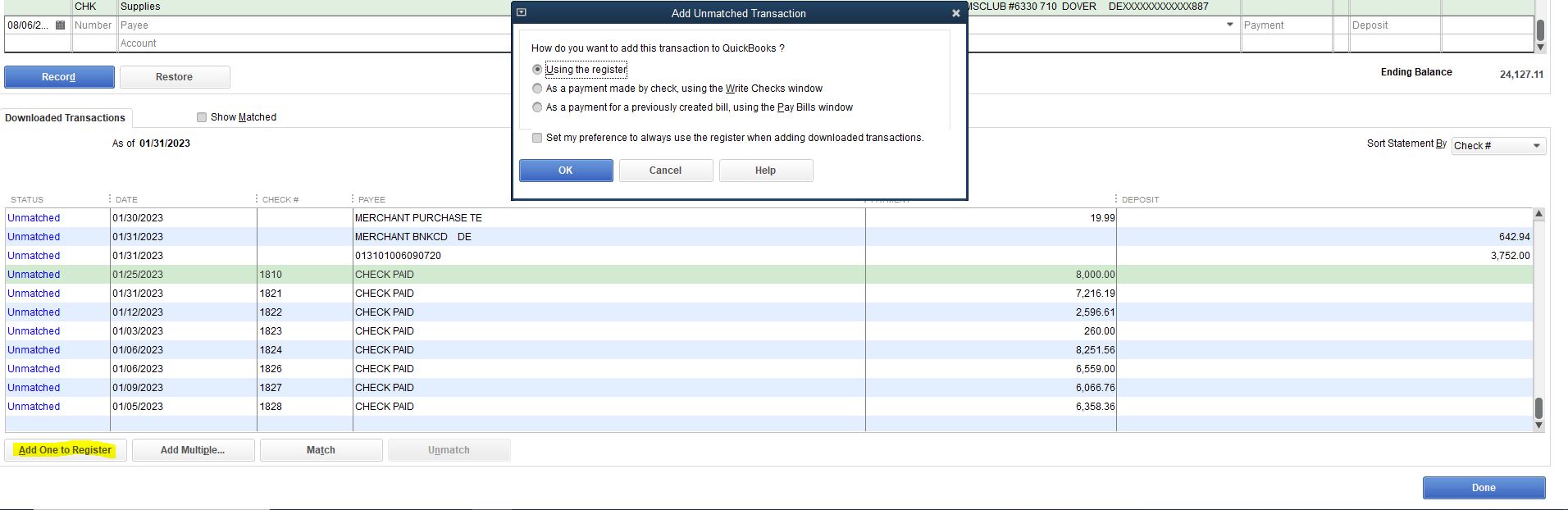This screenshot has height=510, width=1568.
Task: Select 'Using the register' radio option
Action: pyautogui.click(x=537, y=70)
